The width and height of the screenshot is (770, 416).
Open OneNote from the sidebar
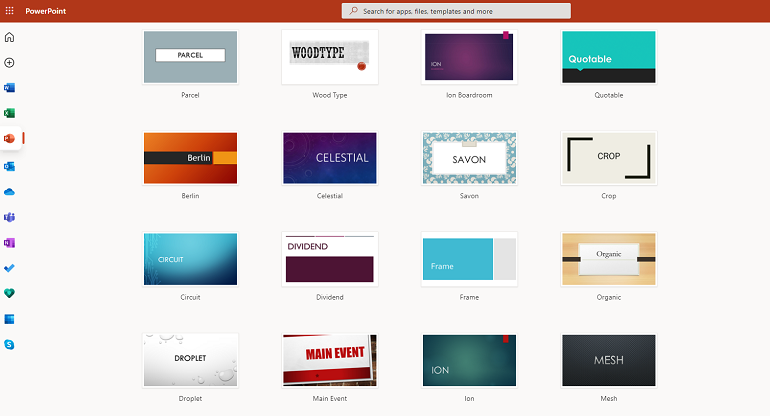point(9,243)
